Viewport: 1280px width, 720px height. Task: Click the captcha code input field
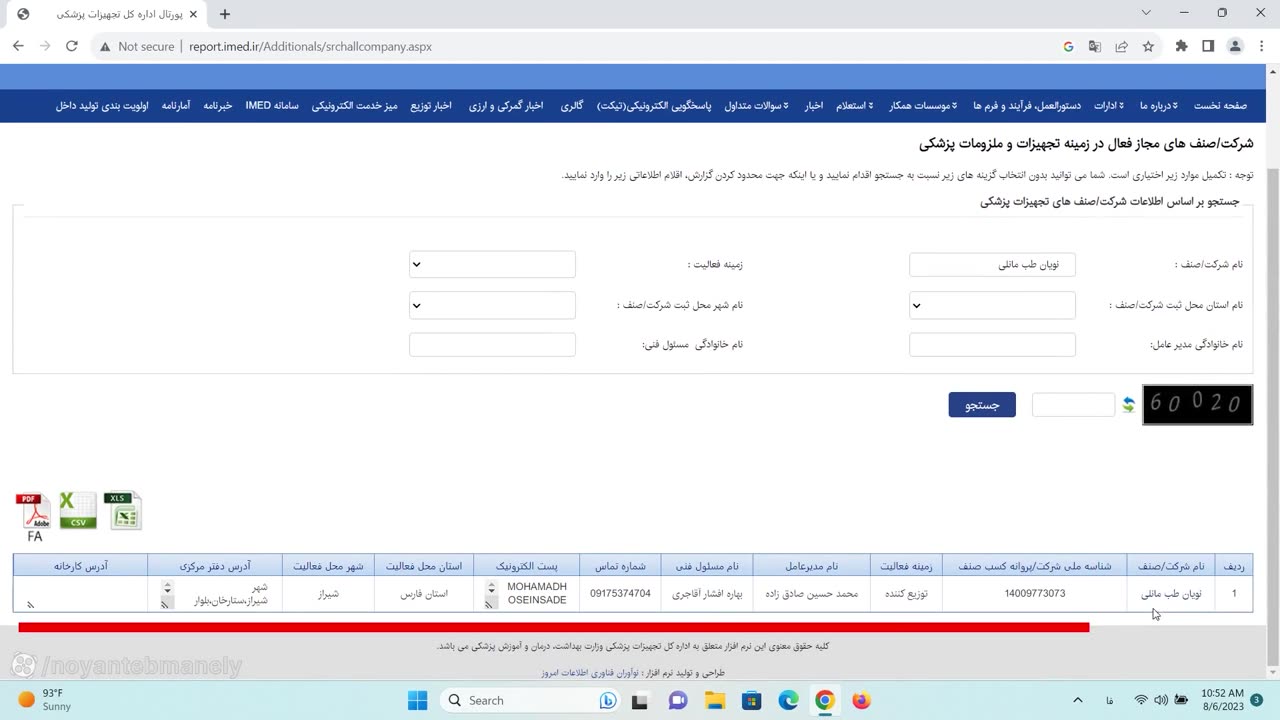pos(1073,405)
